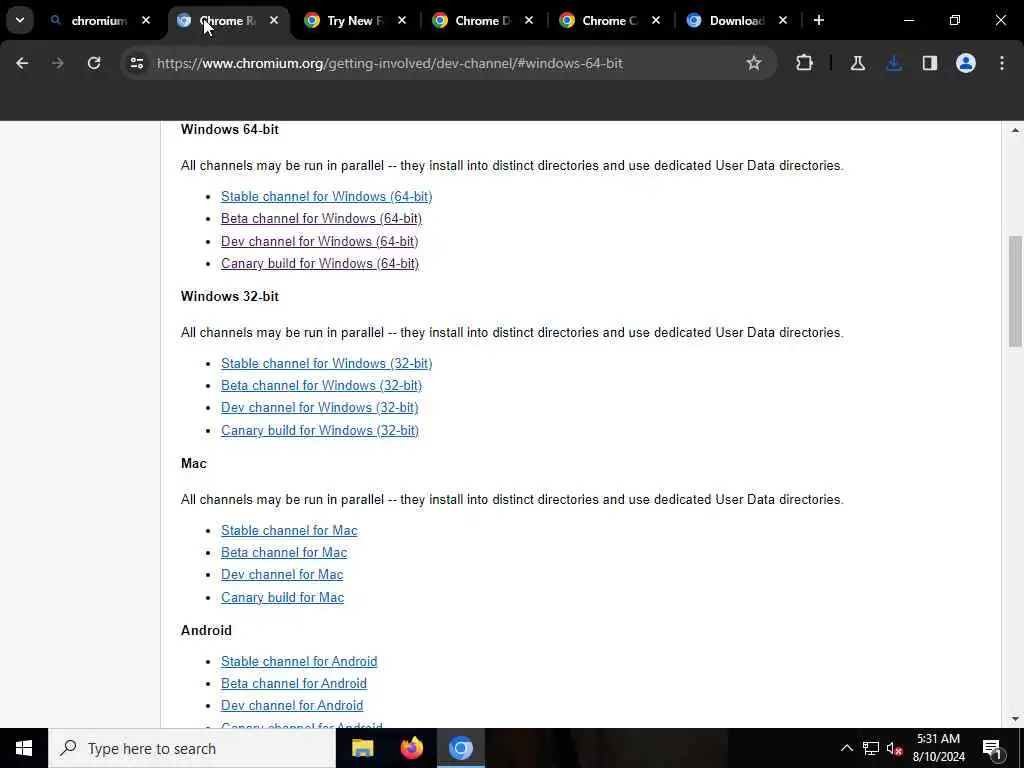
Task: Open Canary build for Windows (64-bit) link
Action: coord(320,264)
